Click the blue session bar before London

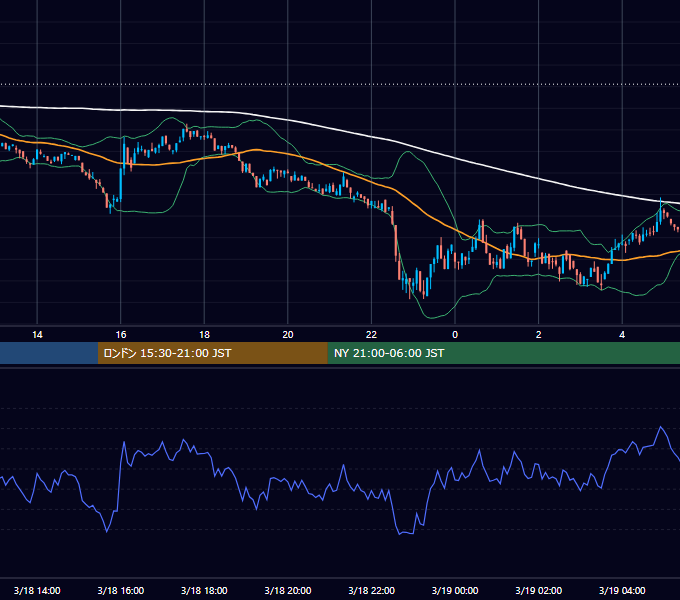coord(49,353)
